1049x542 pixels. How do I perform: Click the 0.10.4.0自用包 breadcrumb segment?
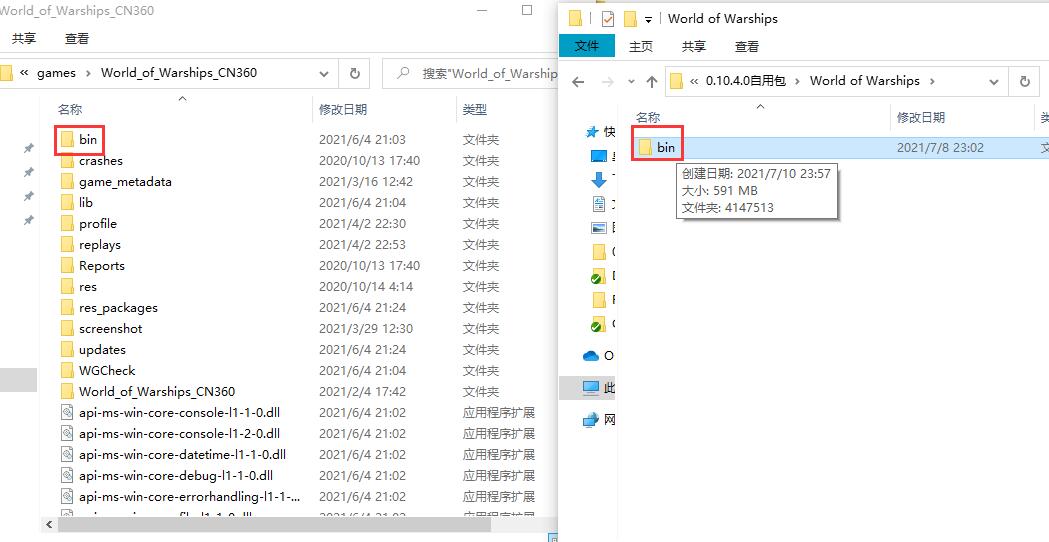coord(746,81)
